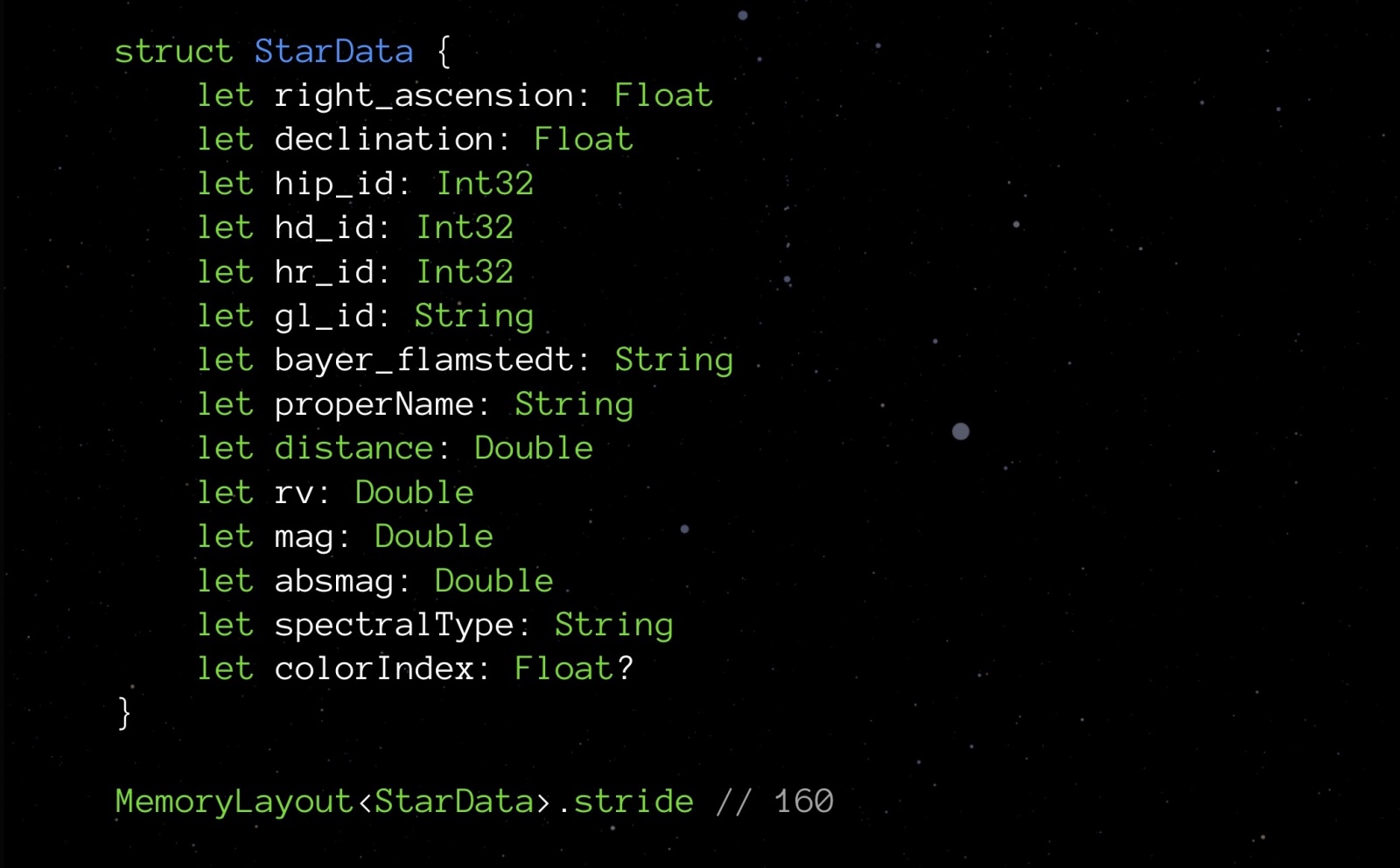Select the rv property name
Image resolution: width=1400 pixels, height=868 pixels.
point(294,494)
